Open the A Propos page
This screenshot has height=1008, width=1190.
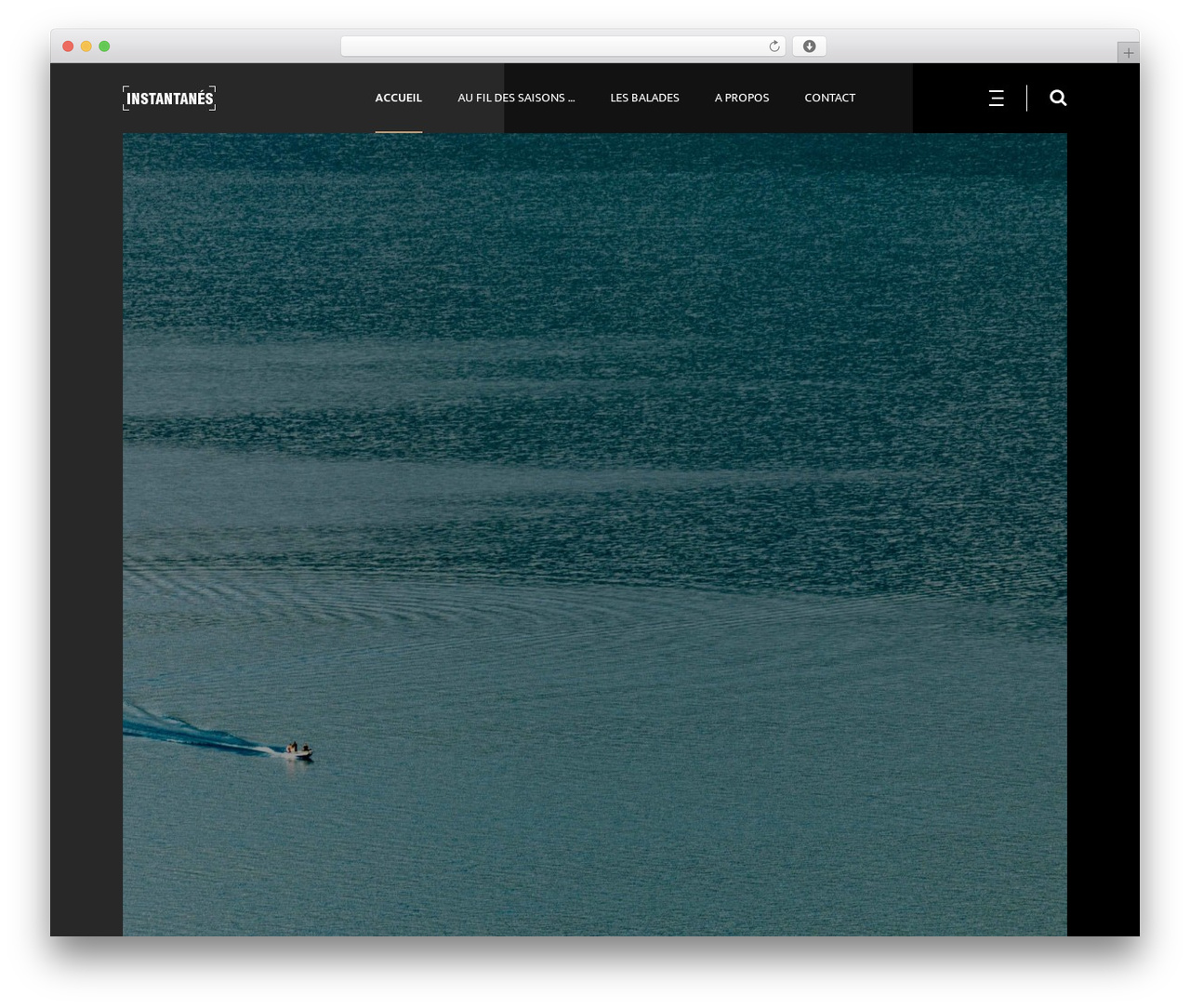coord(742,98)
